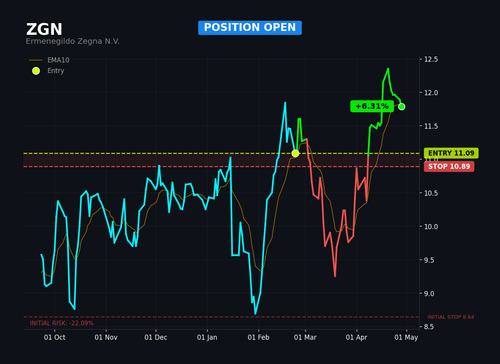Click the 8.5 price axis value
Screen dimensions: 500x364
click(x=429, y=327)
